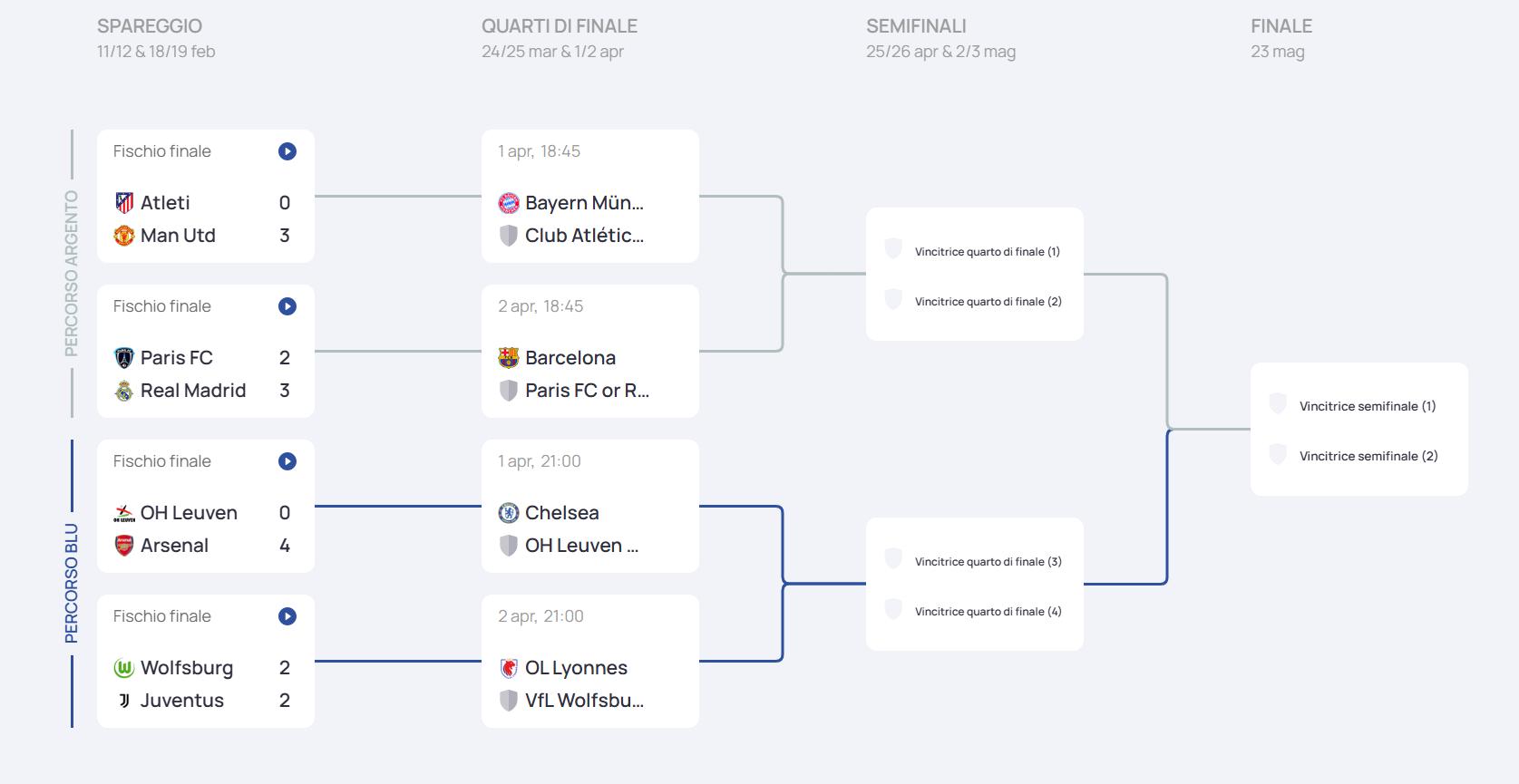Screen dimensions: 1519x784
Task: Click the Atleti club crest
Action: pos(124,203)
